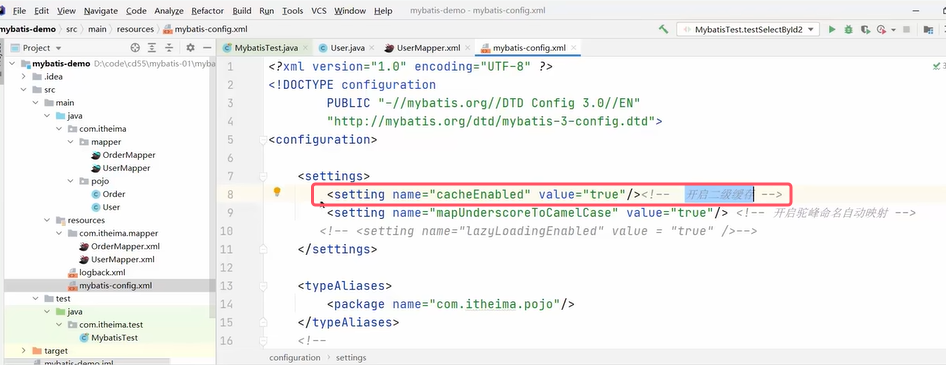Open the Tools menu
The width and height of the screenshot is (946, 365).
pyautogui.click(x=293, y=11)
